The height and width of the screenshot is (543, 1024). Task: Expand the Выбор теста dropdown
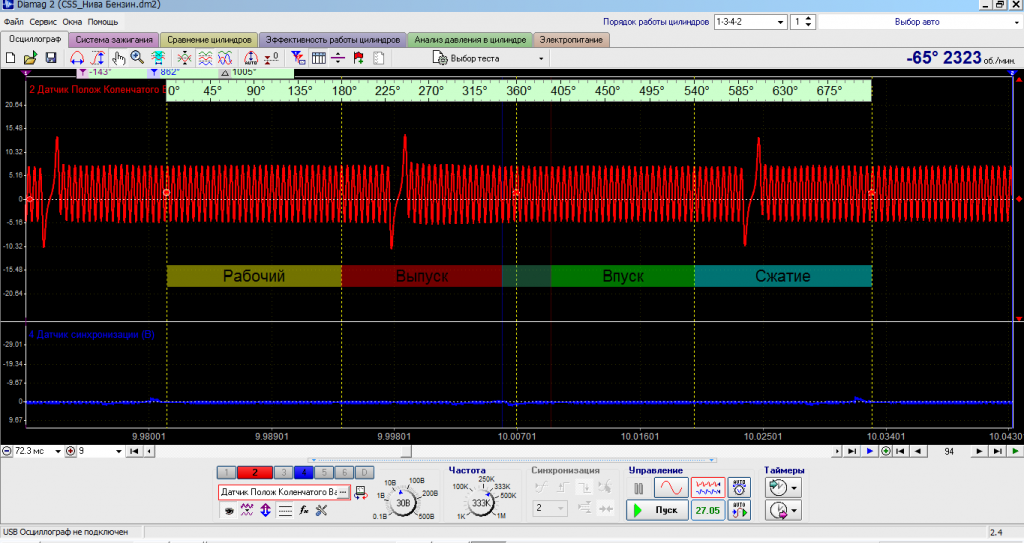[541, 58]
